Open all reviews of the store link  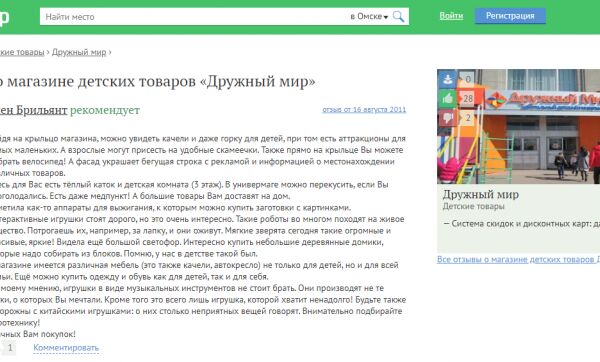pyautogui.click(x=518, y=259)
